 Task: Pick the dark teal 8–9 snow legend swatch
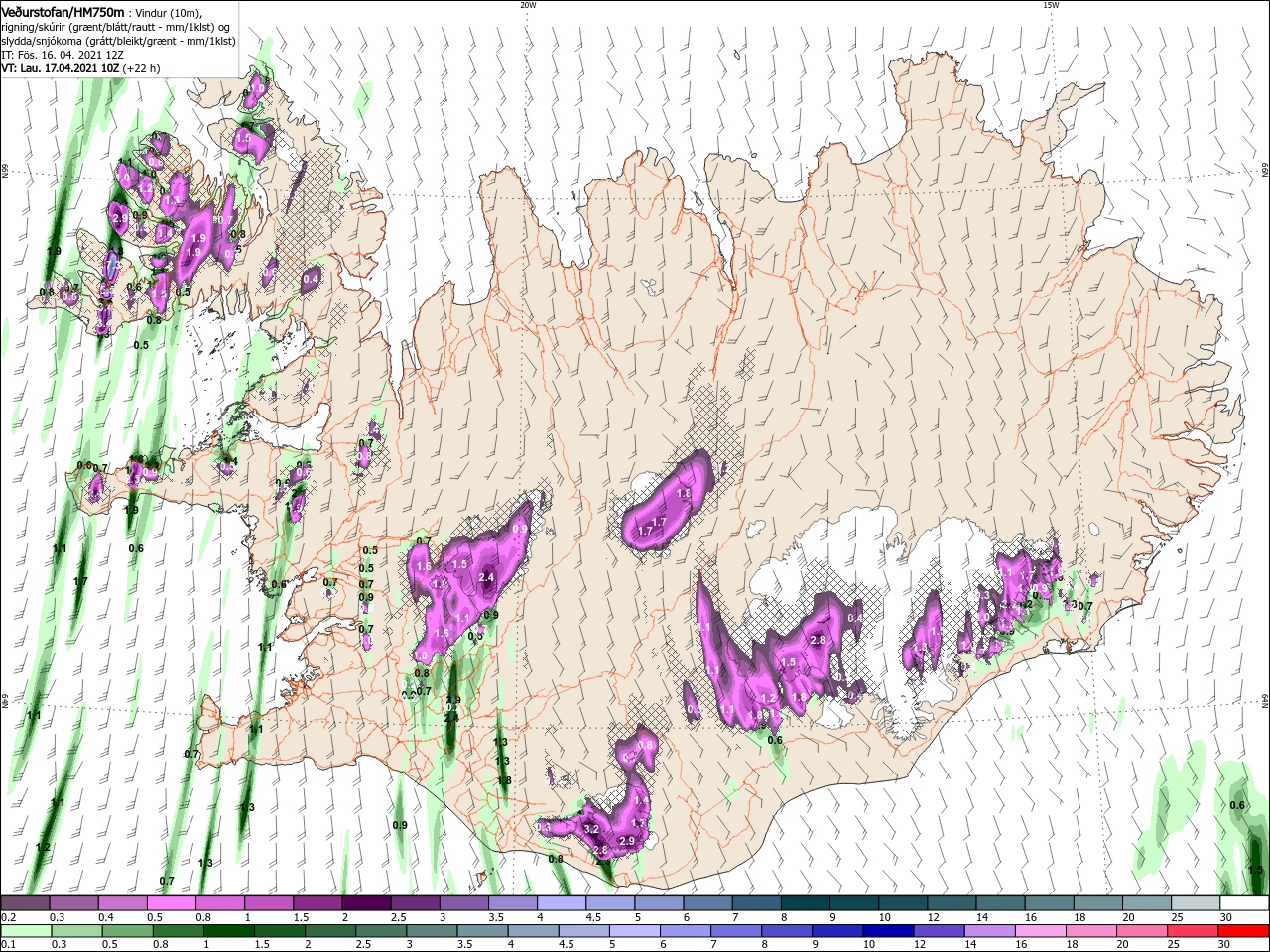click(x=805, y=903)
